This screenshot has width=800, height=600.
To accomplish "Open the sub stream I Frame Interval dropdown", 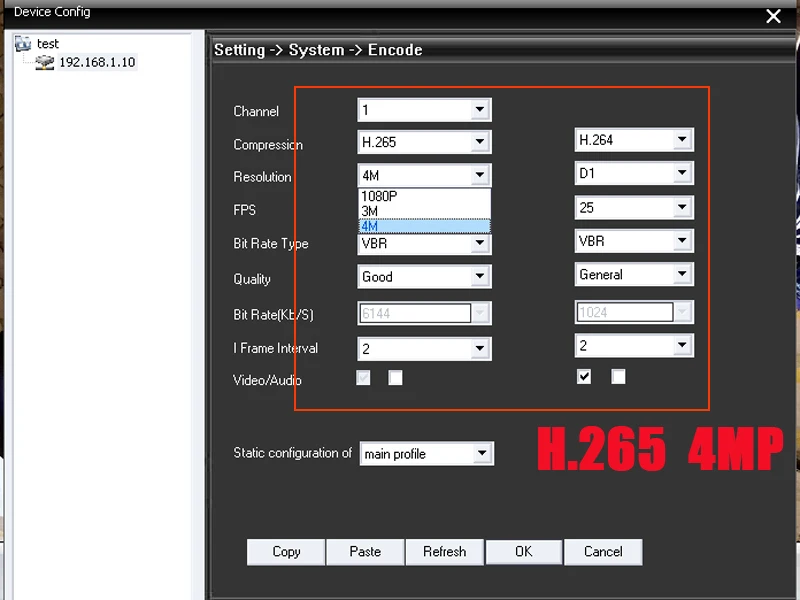I will pos(634,346).
